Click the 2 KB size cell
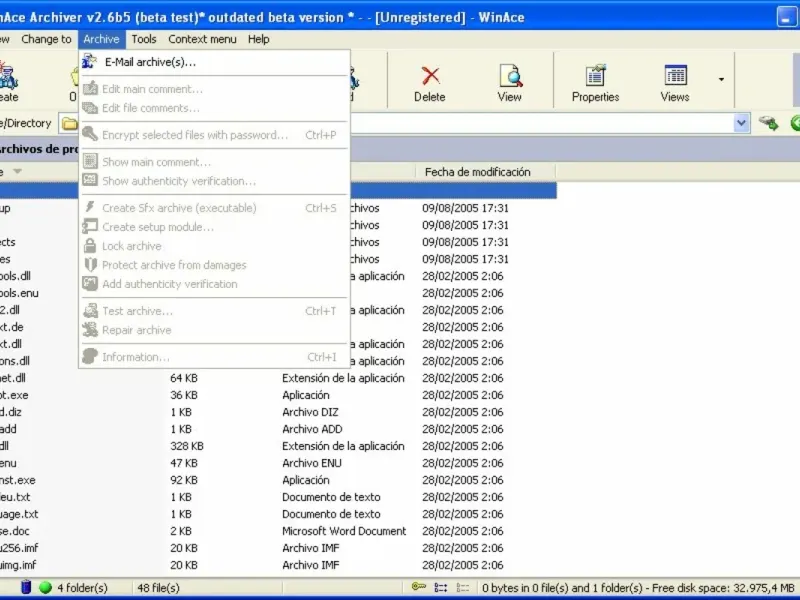Image resolution: width=800 pixels, height=600 pixels. coord(181,531)
